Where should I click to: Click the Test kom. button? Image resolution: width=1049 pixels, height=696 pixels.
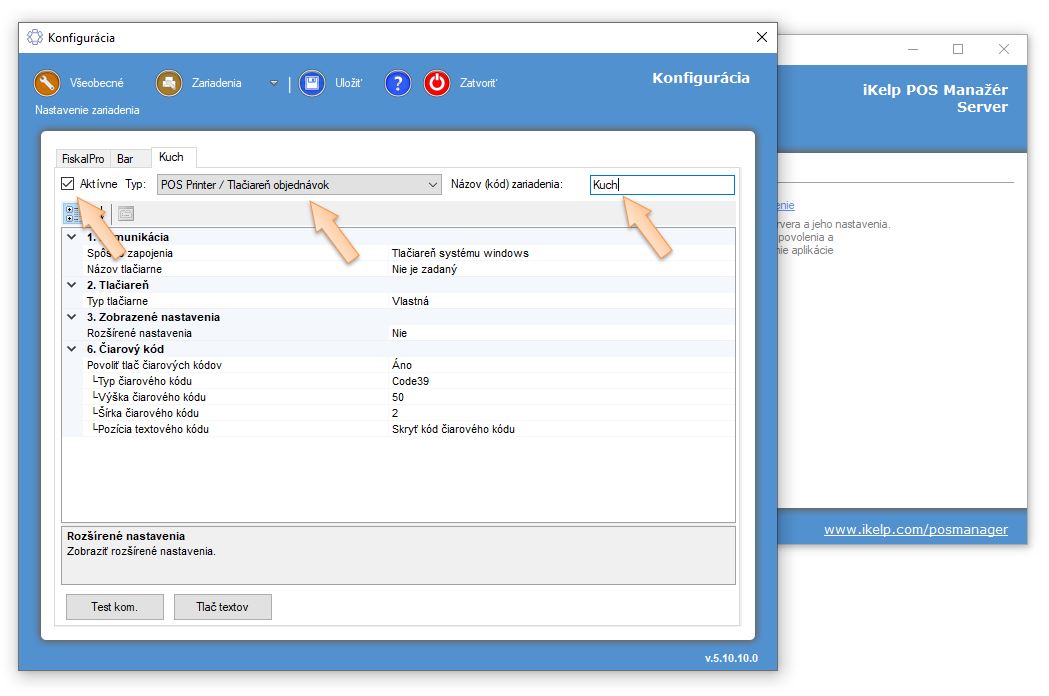coord(114,607)
